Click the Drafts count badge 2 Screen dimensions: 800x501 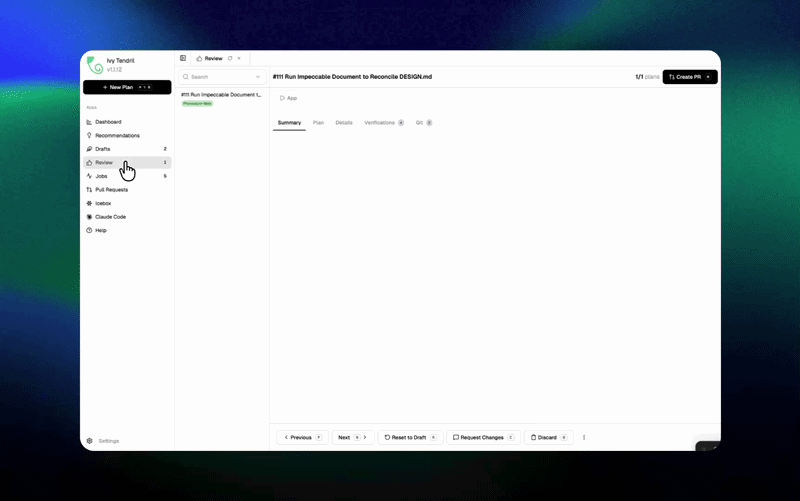(x=165, y=149)
